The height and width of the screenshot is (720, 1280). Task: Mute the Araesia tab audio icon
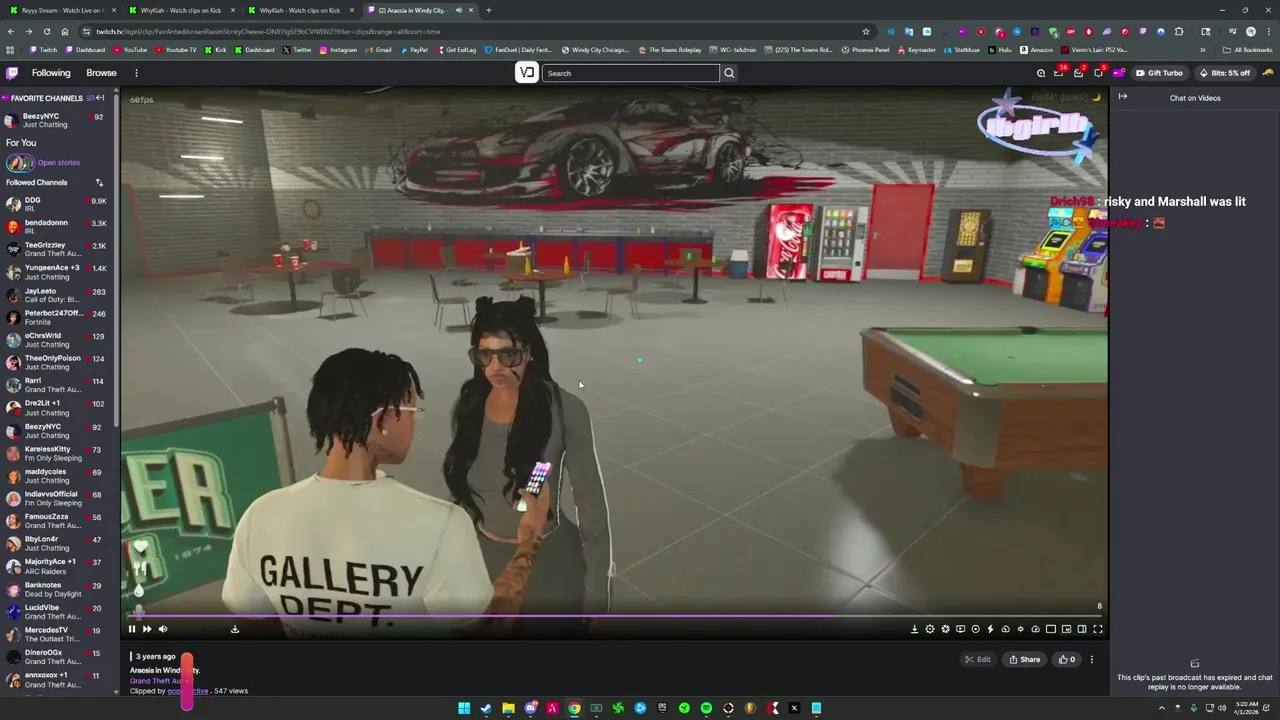459,10
